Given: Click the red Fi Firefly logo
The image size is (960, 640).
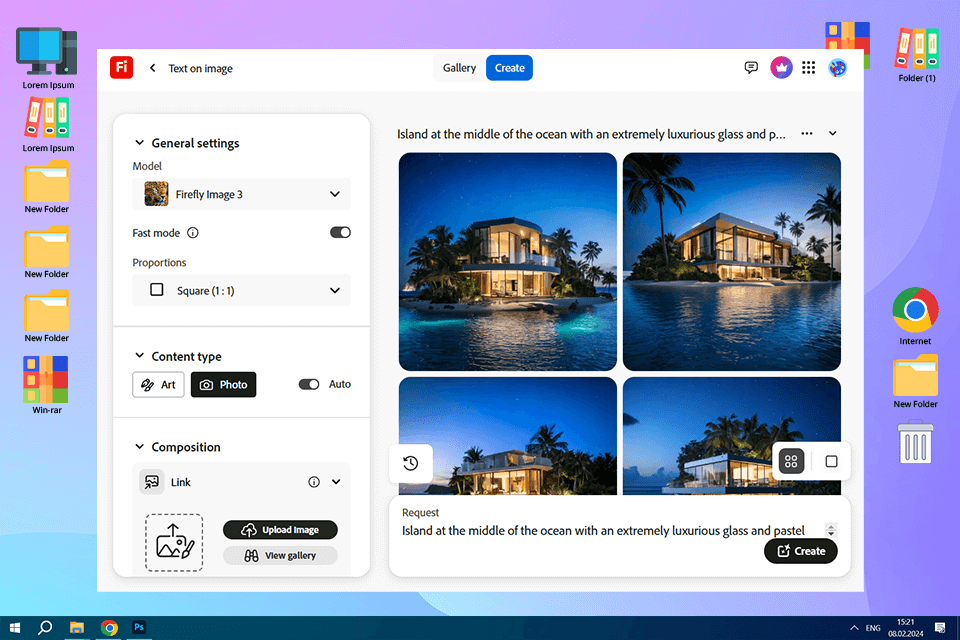Looking at the screenshot, I should 121,67.
